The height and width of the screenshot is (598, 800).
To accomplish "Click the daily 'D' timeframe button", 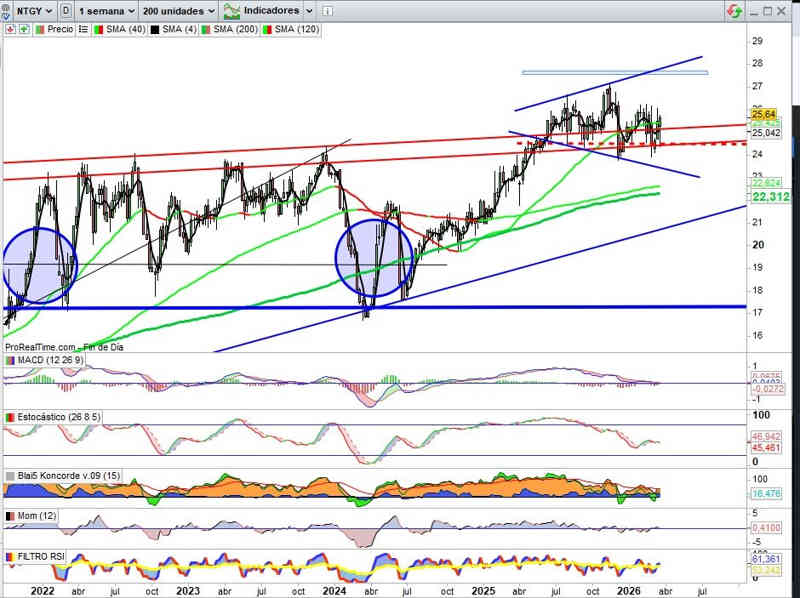I will click(65, 10).
